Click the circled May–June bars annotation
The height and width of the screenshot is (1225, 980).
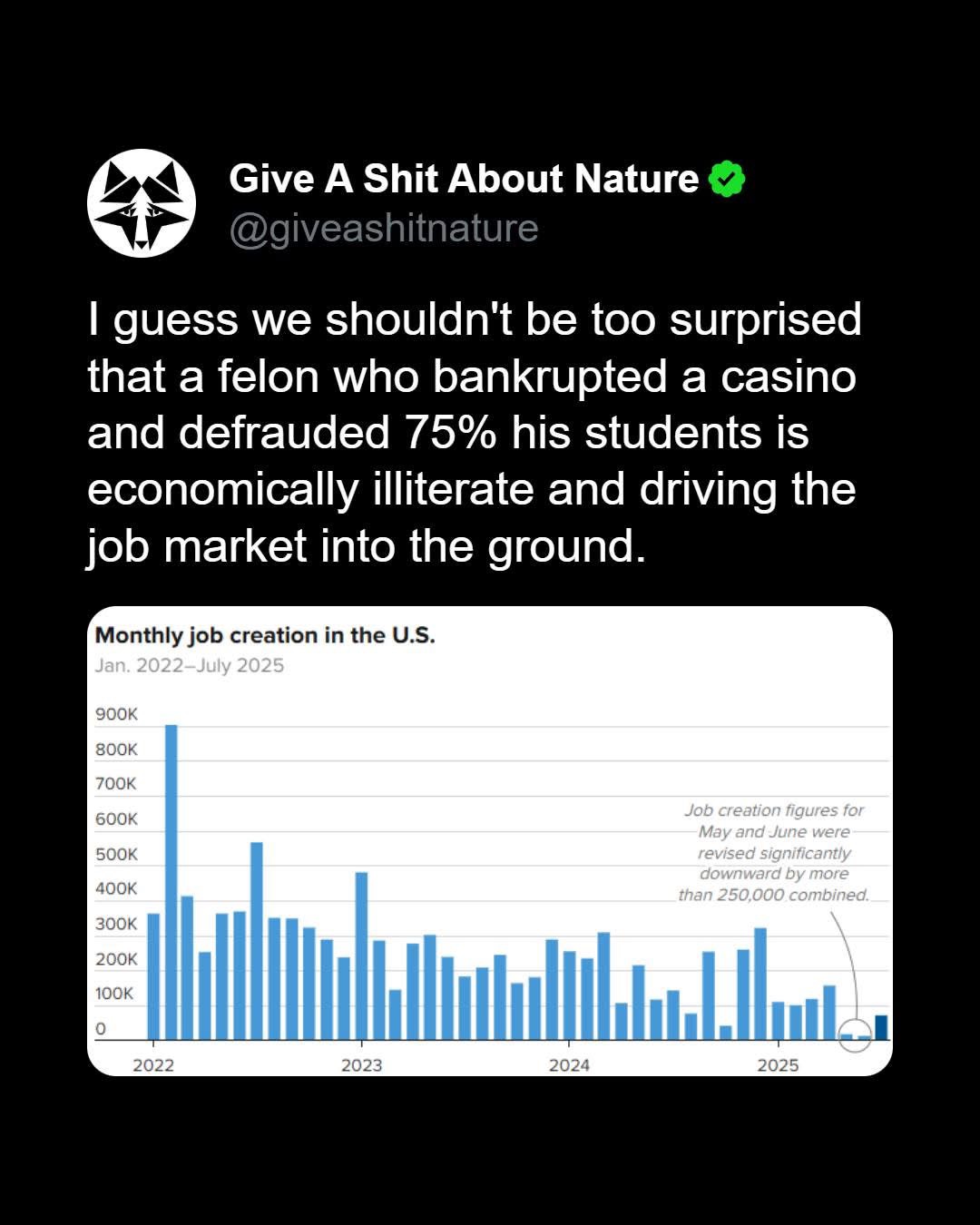pyautogui.click(x=855, y=1034)
